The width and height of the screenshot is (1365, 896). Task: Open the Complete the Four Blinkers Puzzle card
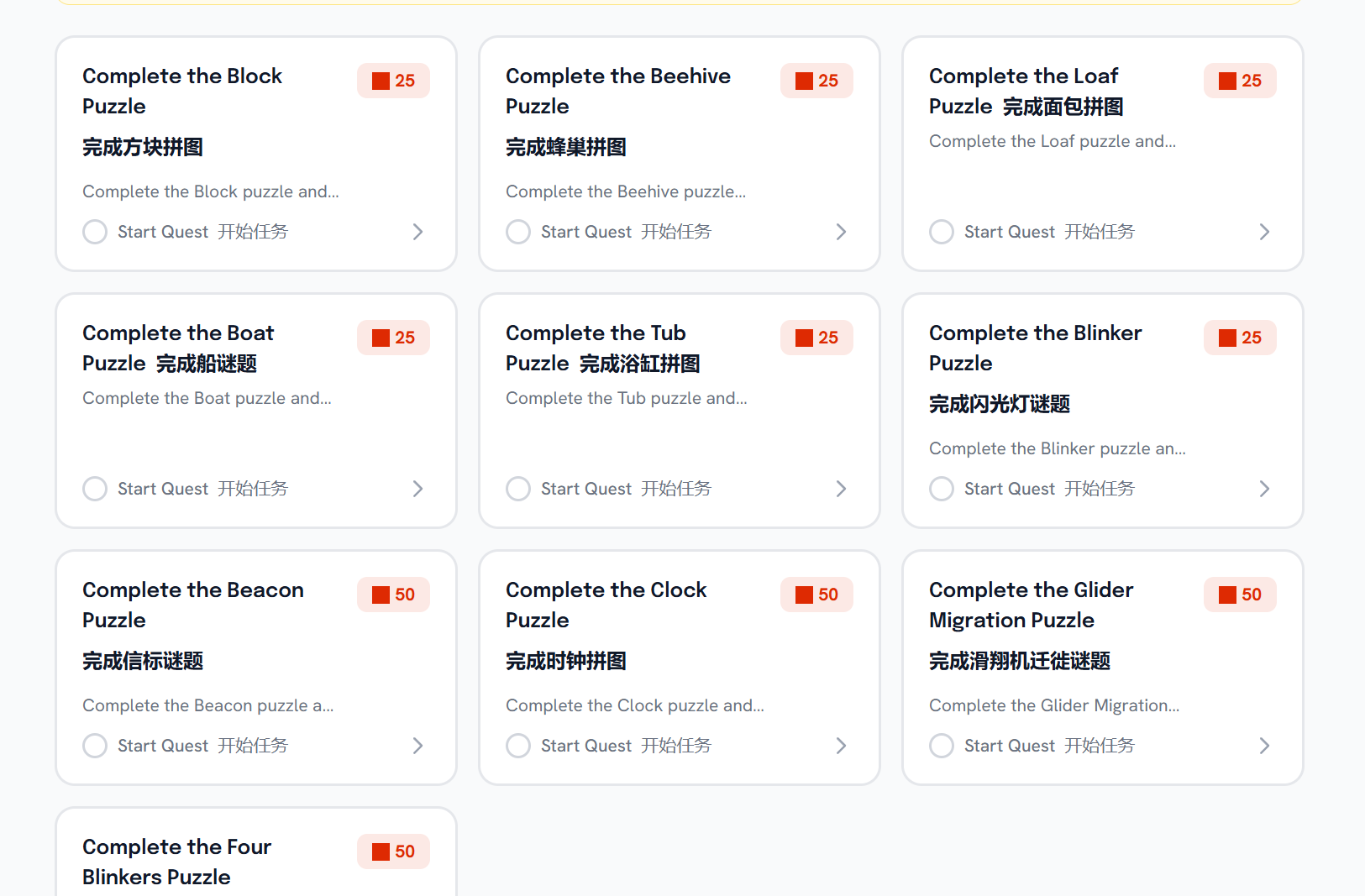[x=176, y=862]
